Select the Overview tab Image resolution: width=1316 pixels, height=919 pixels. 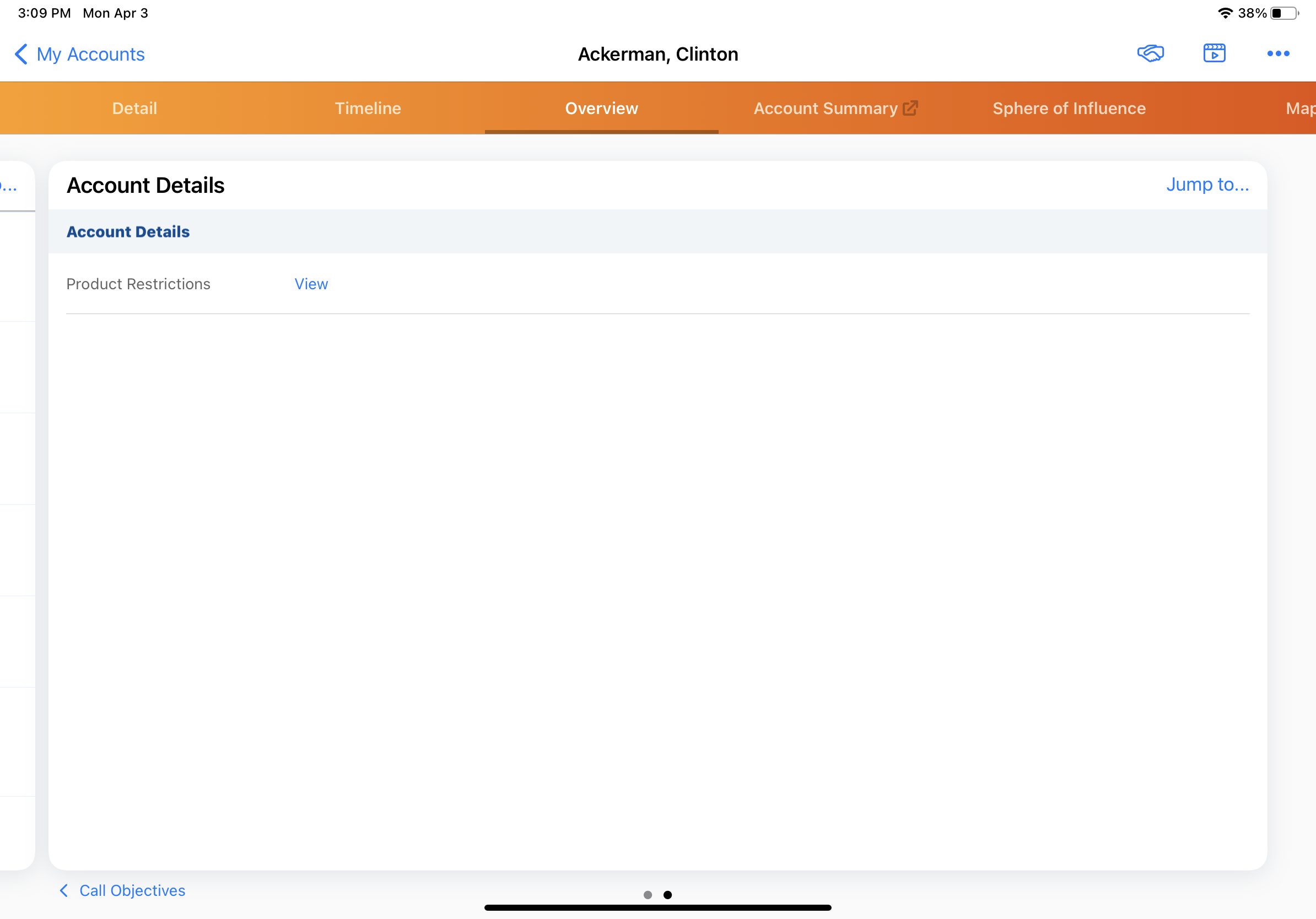pyautogui.click(x=601, y=109)
